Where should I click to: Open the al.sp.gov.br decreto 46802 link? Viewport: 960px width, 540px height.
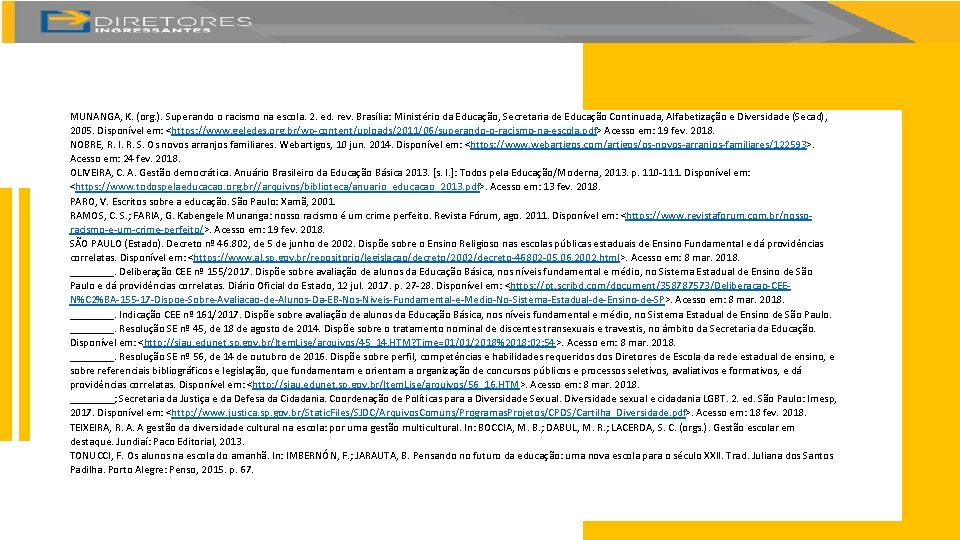[x=407, y=258]
